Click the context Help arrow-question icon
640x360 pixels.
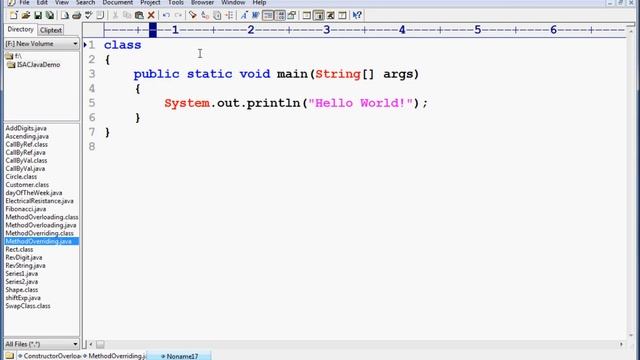click(357, 16)
